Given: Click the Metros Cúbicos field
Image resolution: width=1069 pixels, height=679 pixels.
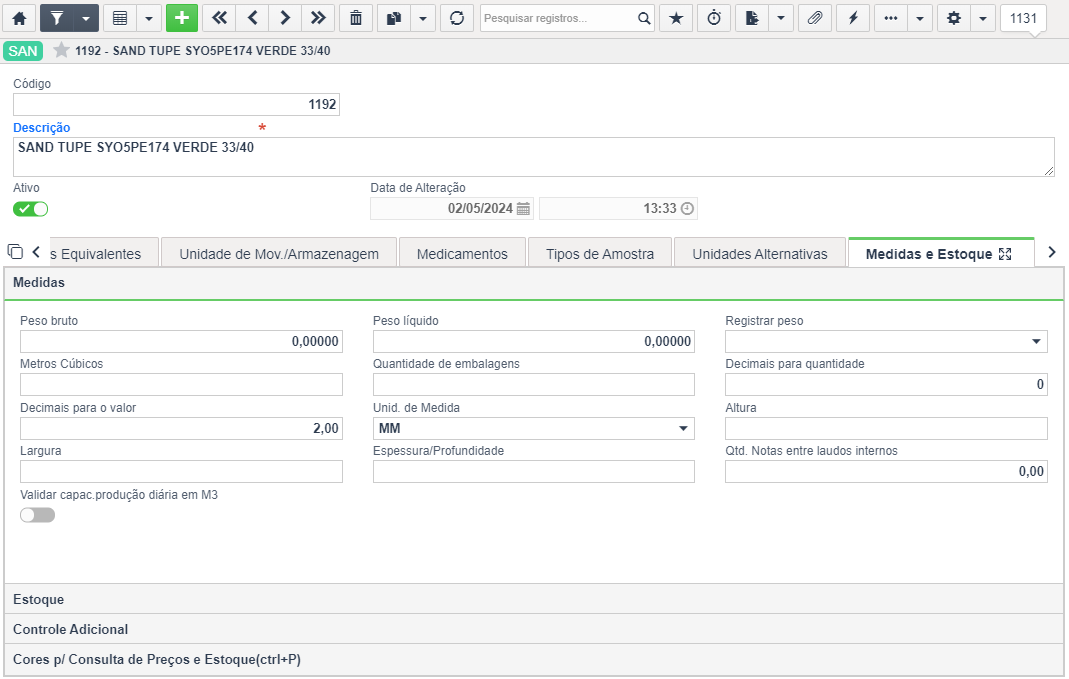Looking at the screenshot, I should pos(181,384).
